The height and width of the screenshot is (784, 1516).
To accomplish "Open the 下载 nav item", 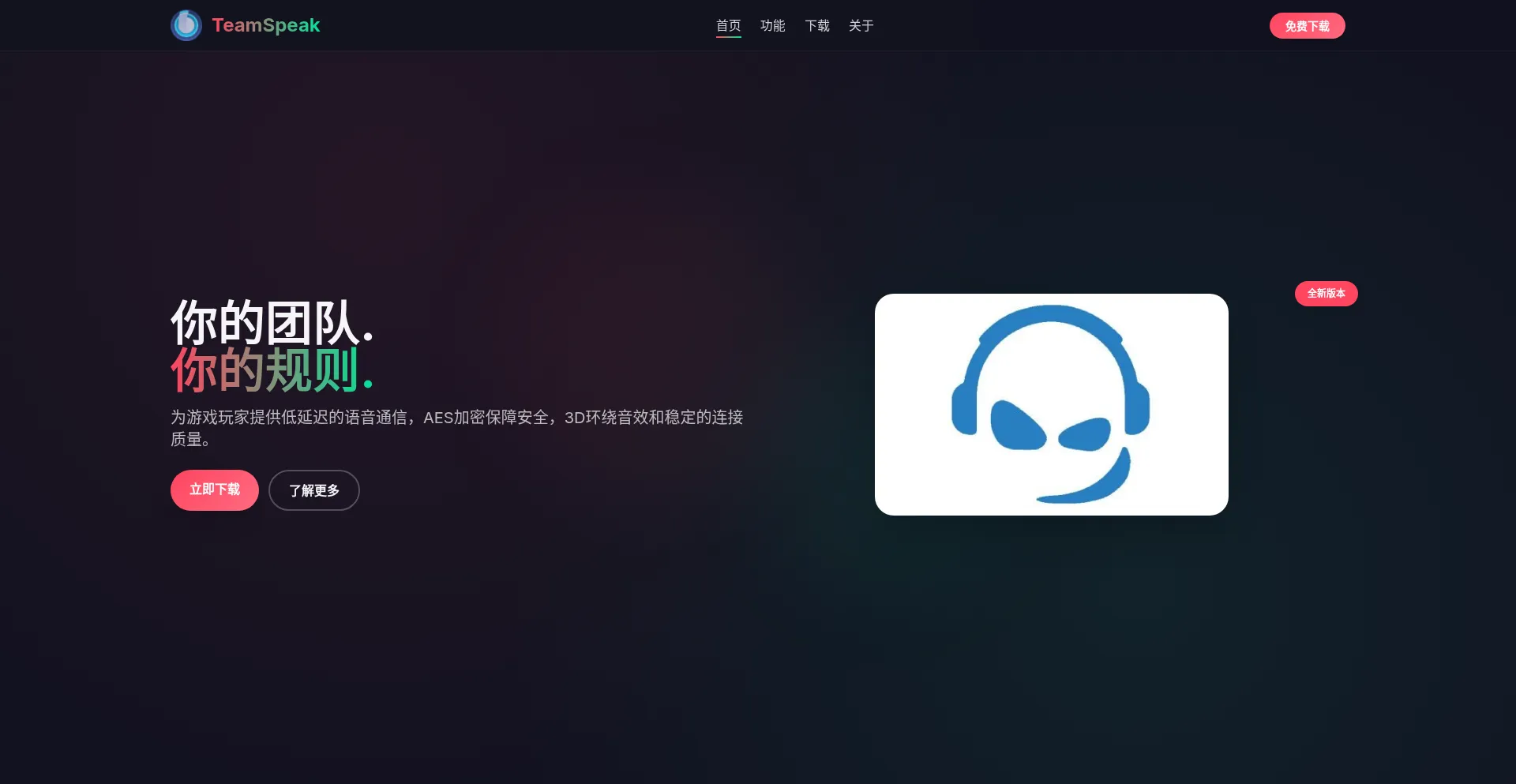I will point(816,26).
